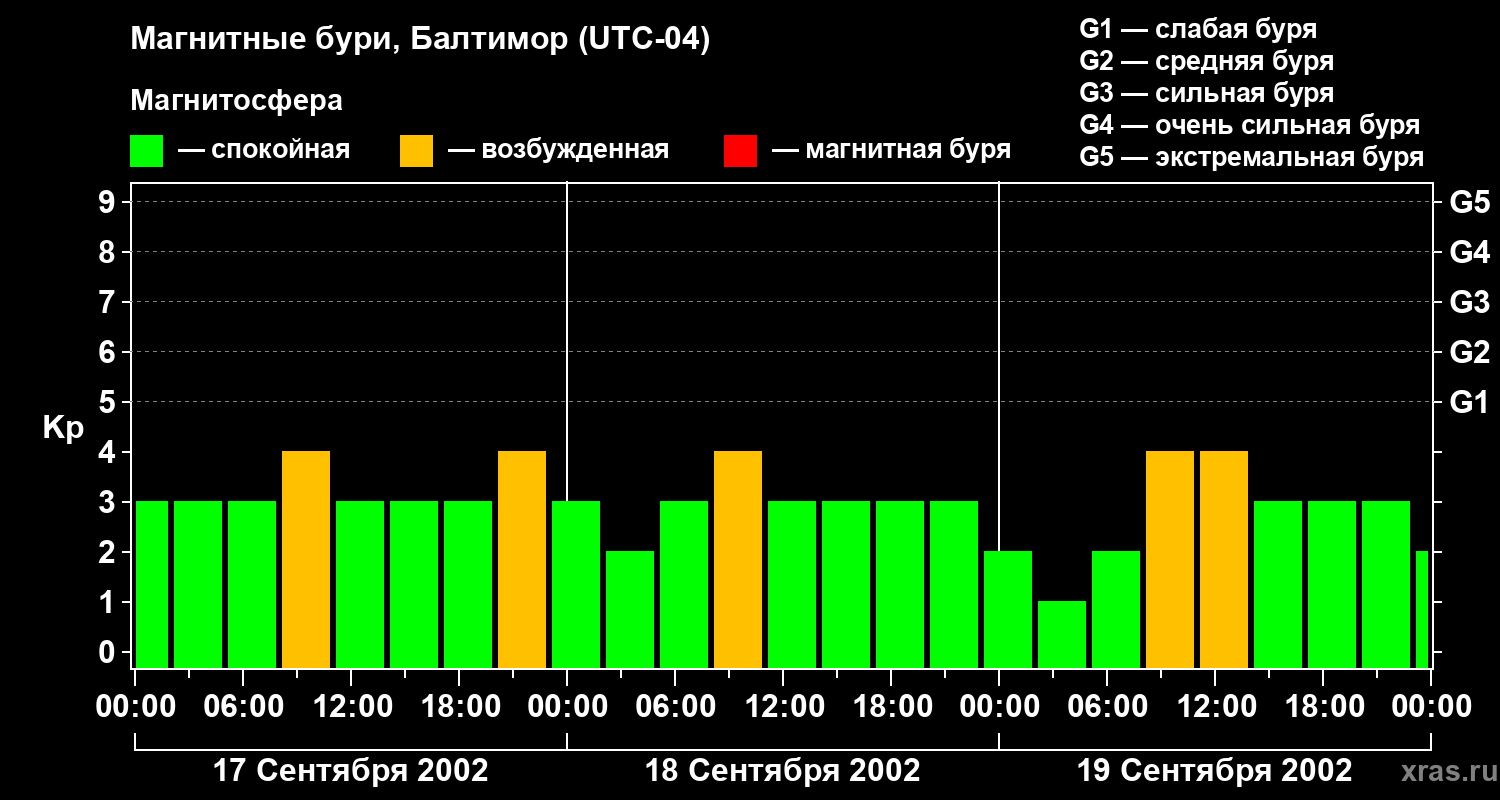Viewport: 1500px width, 800px height.
Task: Click the orange 'возбужденная' legend swatch
Action: (416, 151)
